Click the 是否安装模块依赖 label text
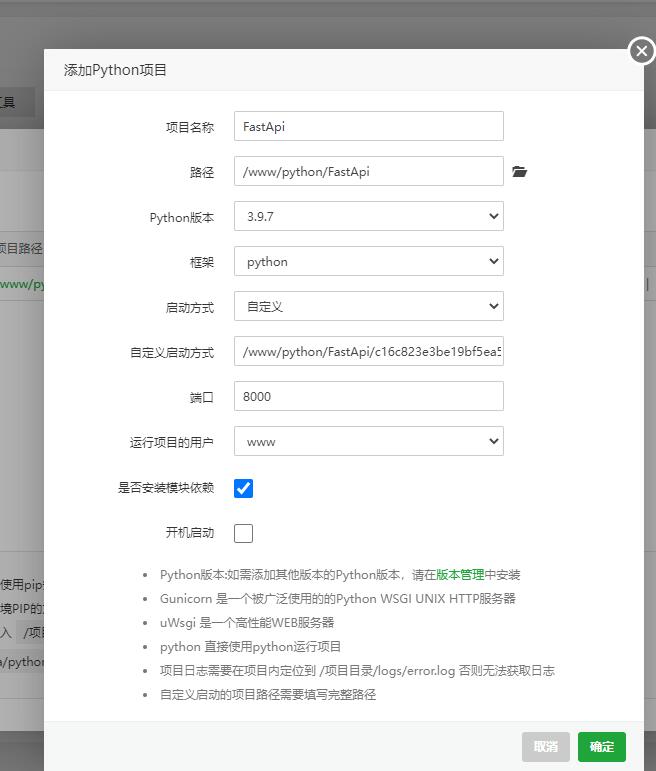The width and height of the screenshot is (656, 771). (x=165, y=488)
